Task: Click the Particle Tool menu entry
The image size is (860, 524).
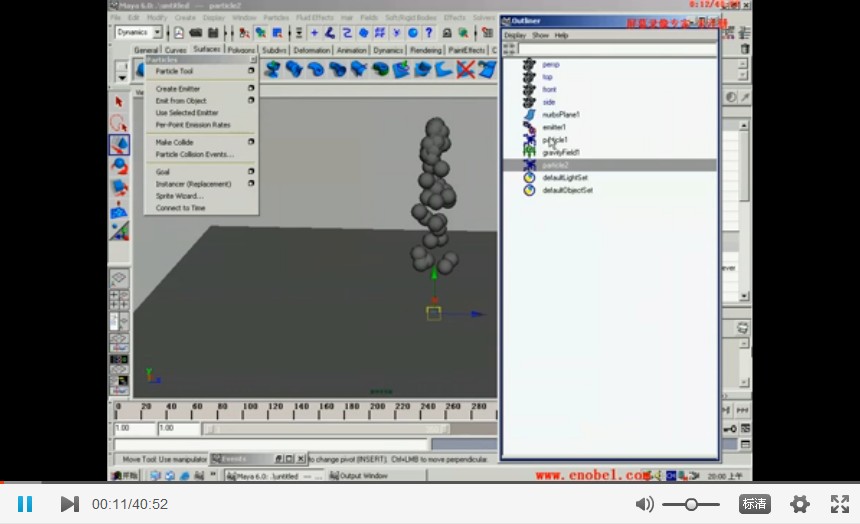Action: pos(174,71)
